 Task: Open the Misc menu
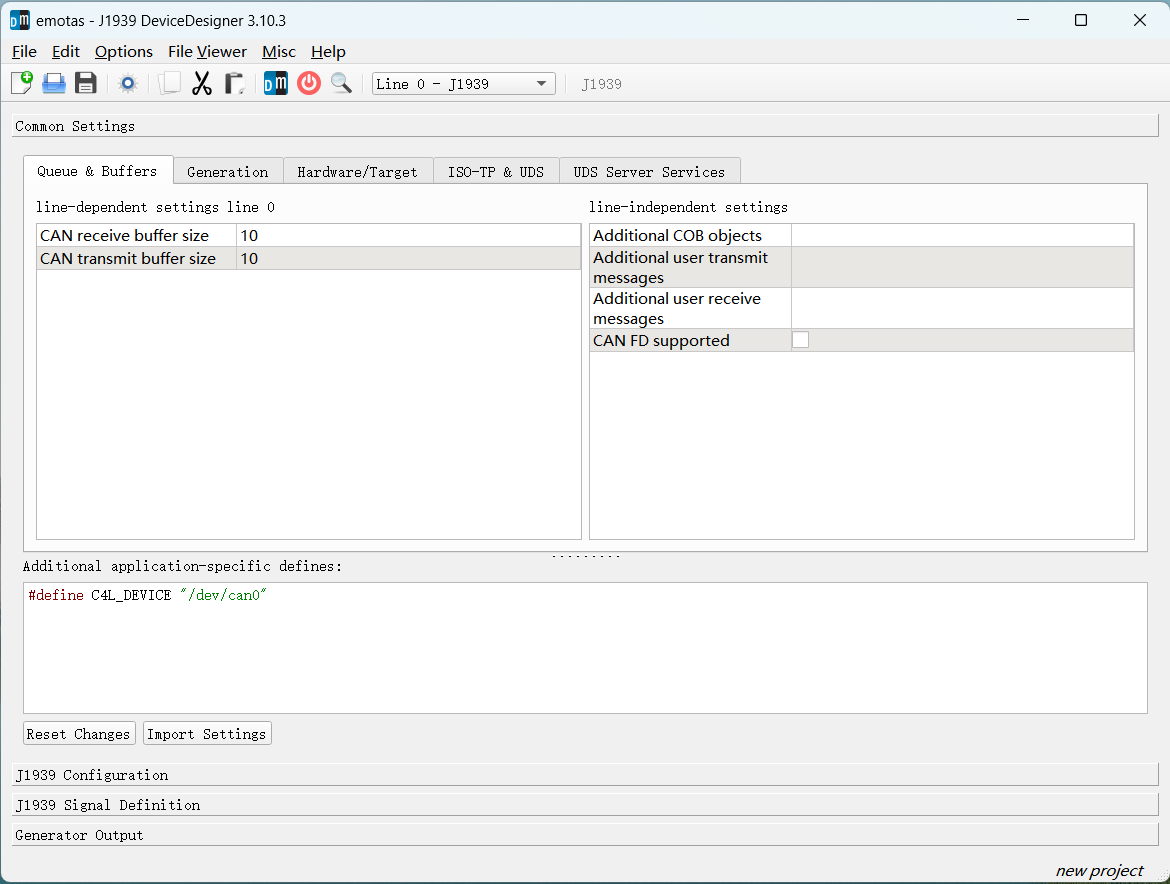(279, 51)
